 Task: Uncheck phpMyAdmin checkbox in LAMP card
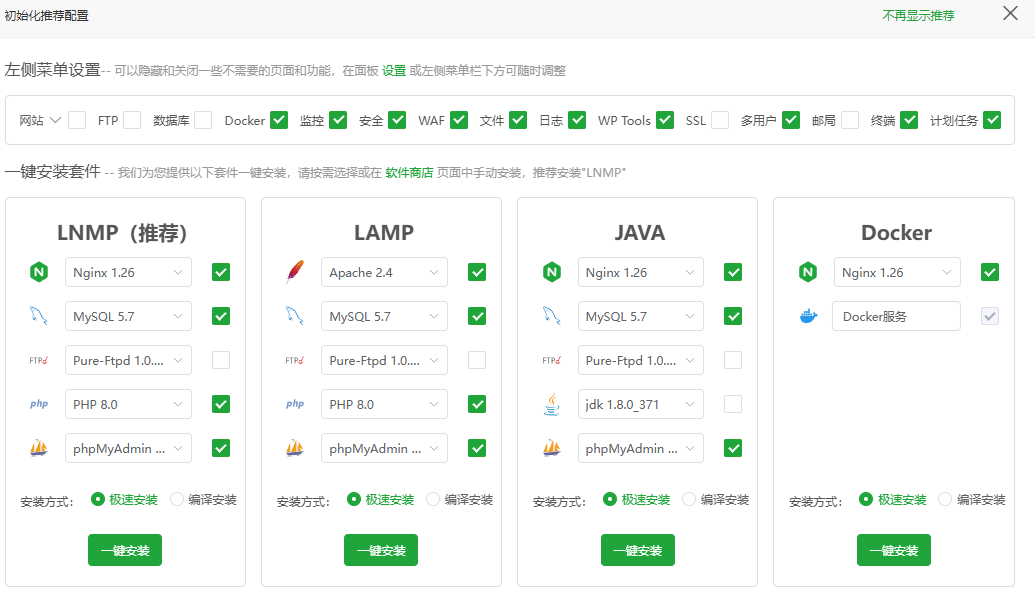click(x=477, y=448)
